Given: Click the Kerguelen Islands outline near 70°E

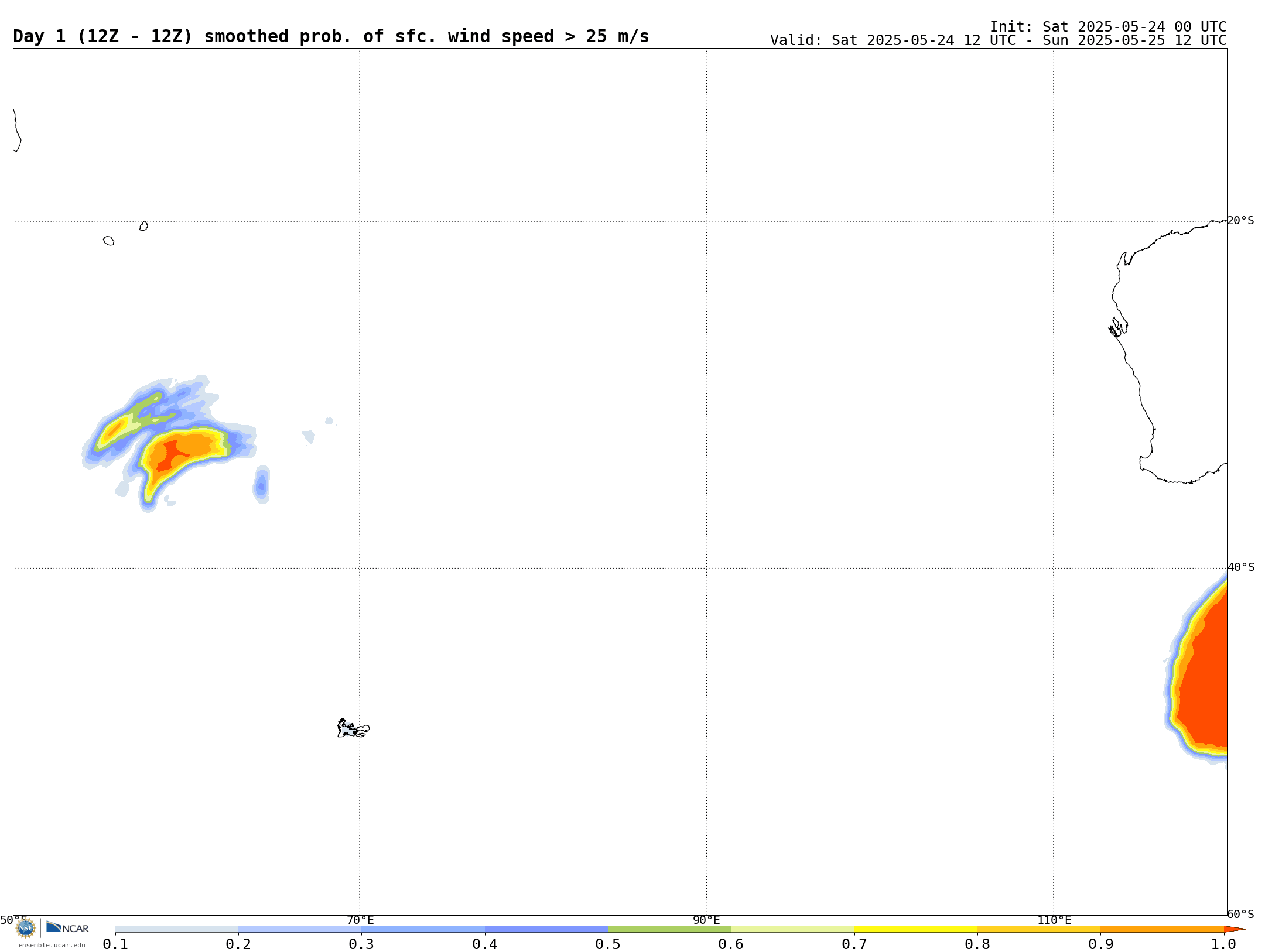Looking at the screenshot, I should pyautogui.click(x=353, y=728).
